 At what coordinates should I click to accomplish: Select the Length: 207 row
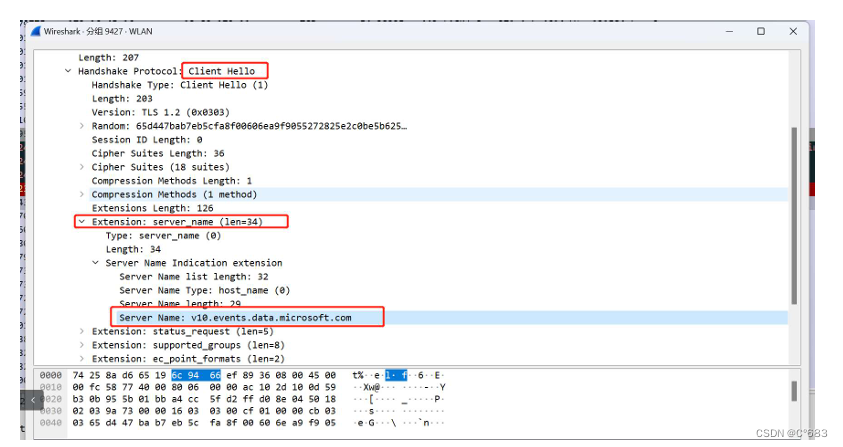click(x=109, y=58)
